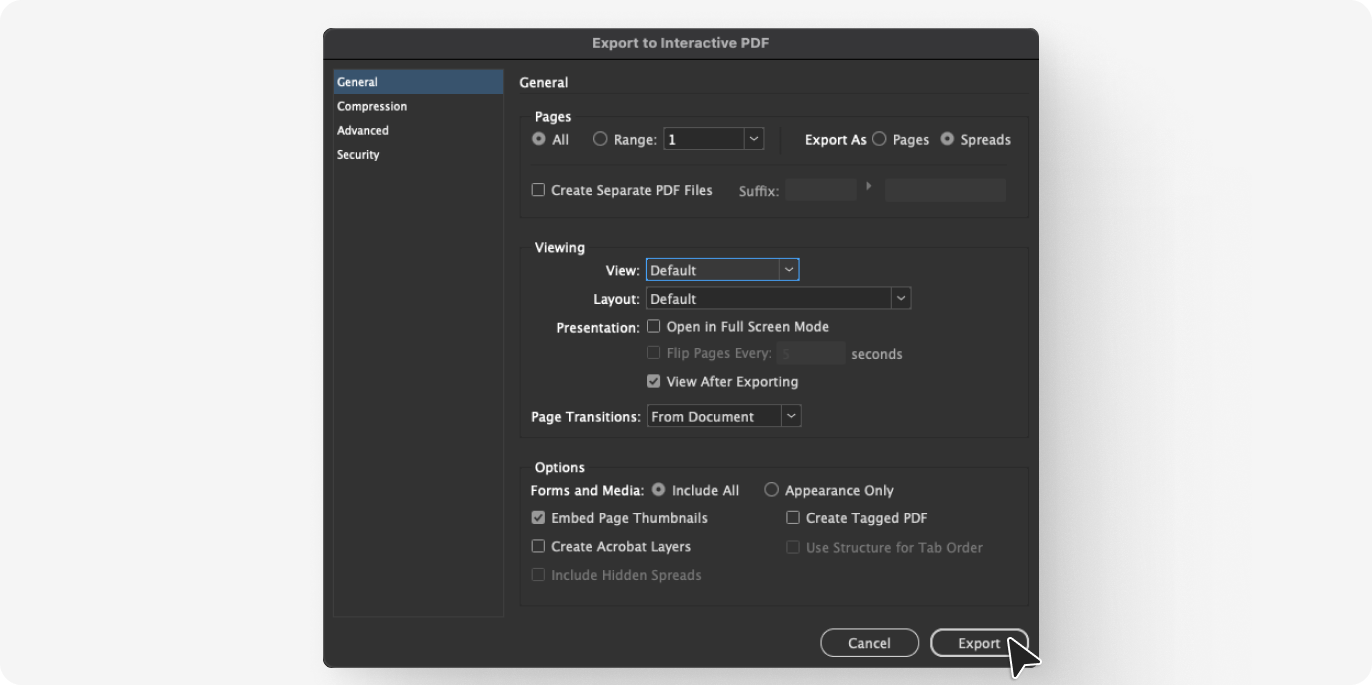
Task: Select Include All for Forms and Media
Action: 658,490
